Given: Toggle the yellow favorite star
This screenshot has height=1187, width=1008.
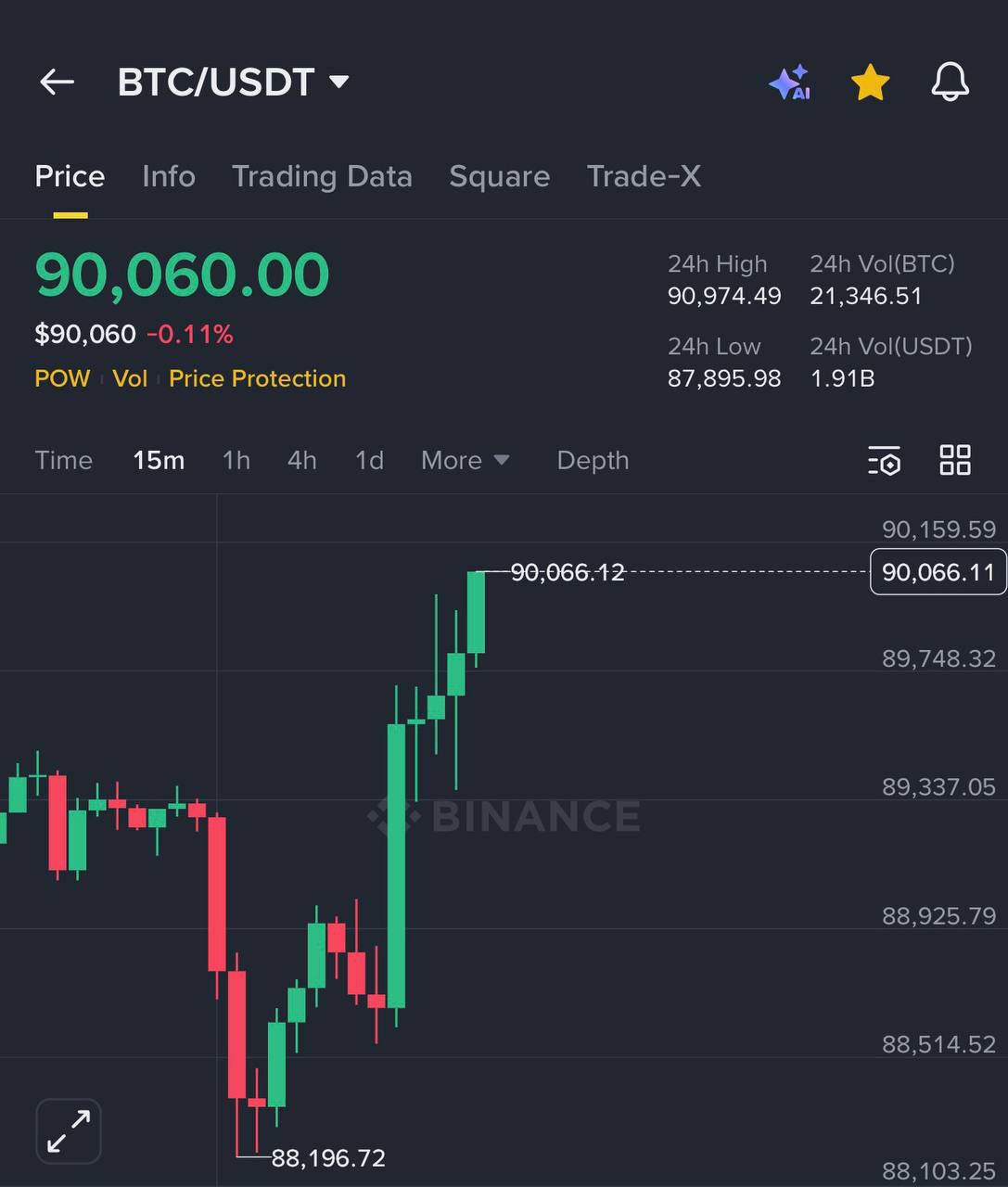Looking at the screenshot, I should 870,83.
